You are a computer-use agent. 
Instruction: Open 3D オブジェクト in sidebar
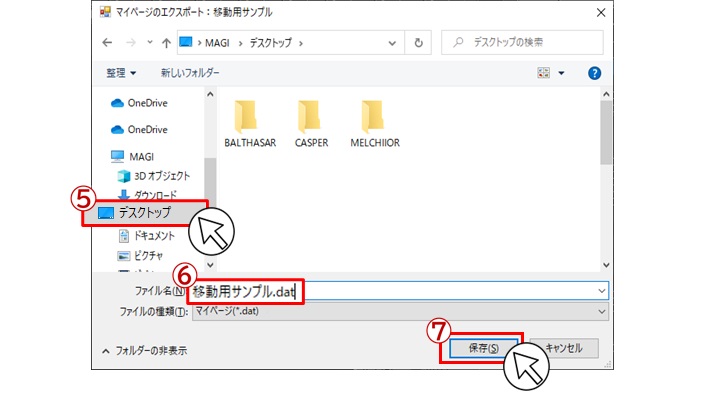(154, 176)
